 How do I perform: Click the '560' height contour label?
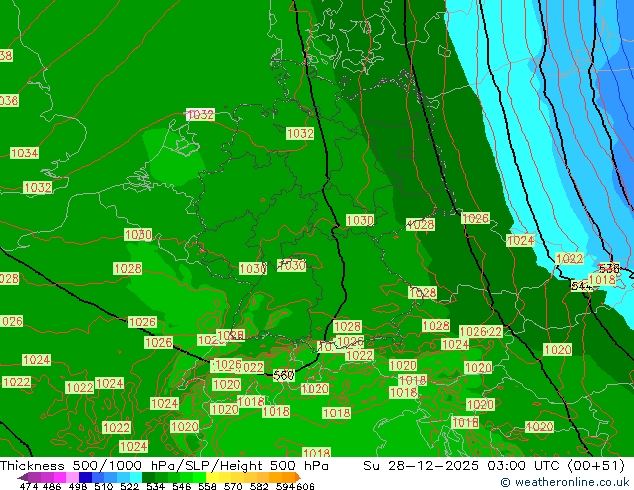tap(283, 375)
